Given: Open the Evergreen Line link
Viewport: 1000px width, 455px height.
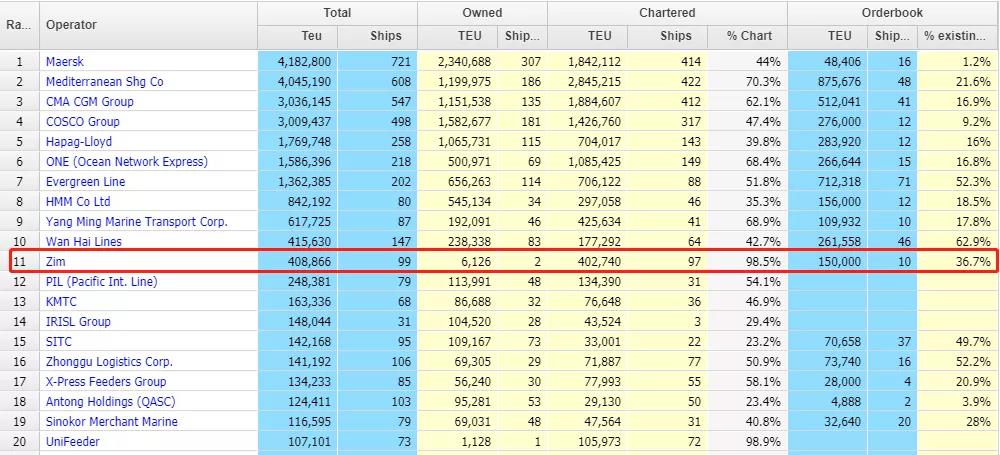Looking at the screenshot, I should click(85, 182).
